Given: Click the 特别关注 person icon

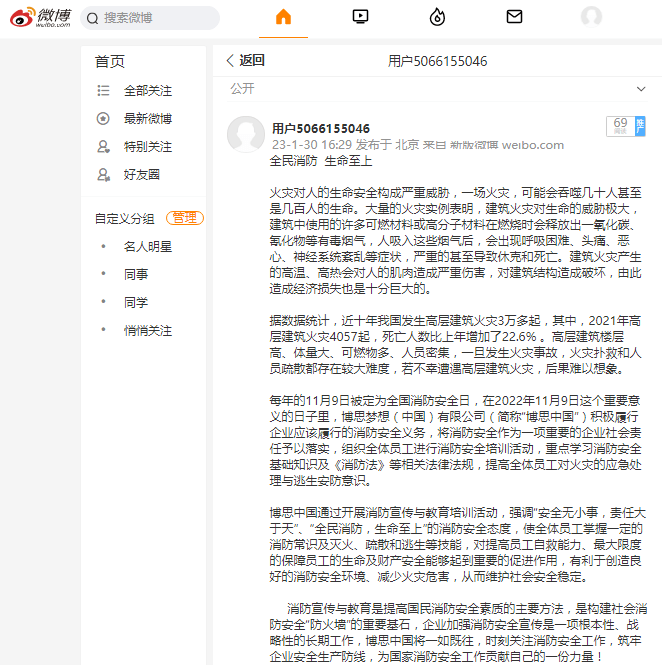Looking at the screenshot, I should click(x=103, y=147).
